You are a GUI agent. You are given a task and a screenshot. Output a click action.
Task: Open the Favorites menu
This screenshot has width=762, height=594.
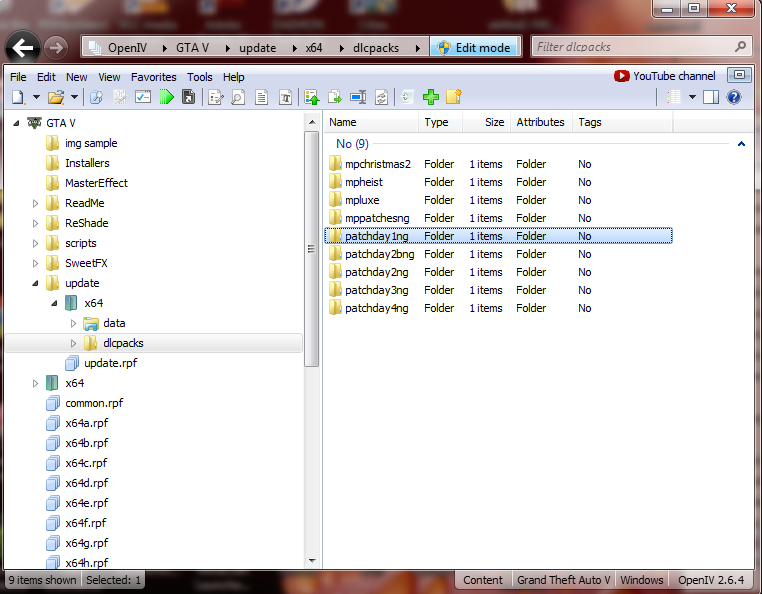[x=154, y=77]
